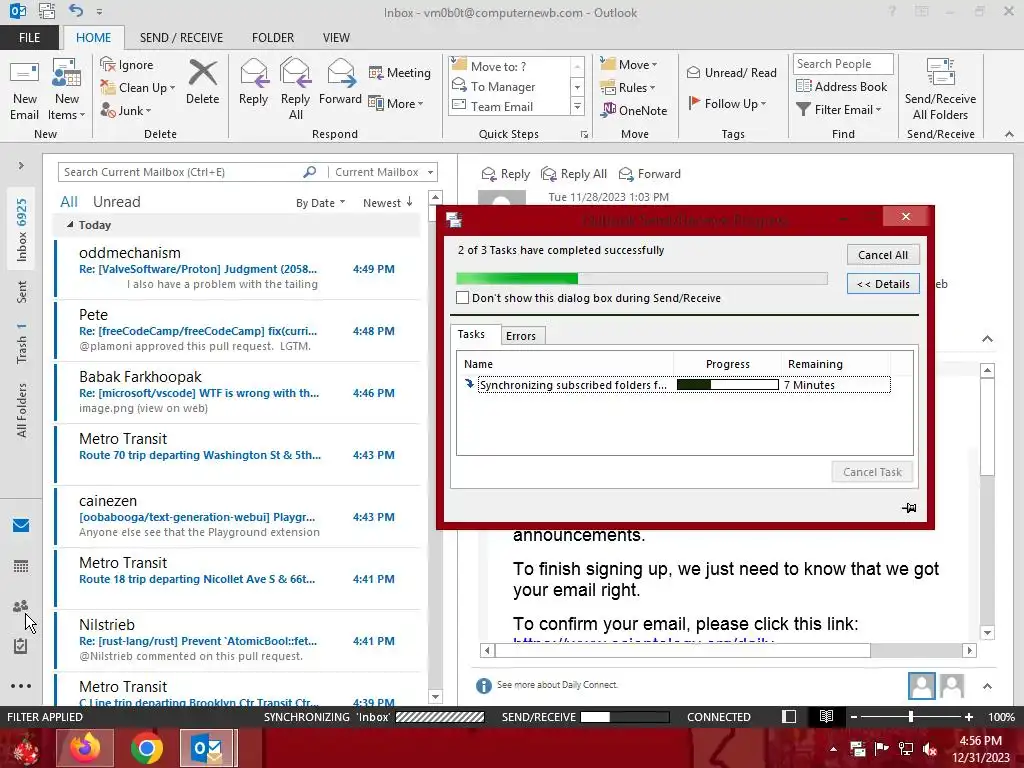This screenshot has height=768, width=1024.
Task: Switch to the FOLDER tab
Action: coord(273,38)
